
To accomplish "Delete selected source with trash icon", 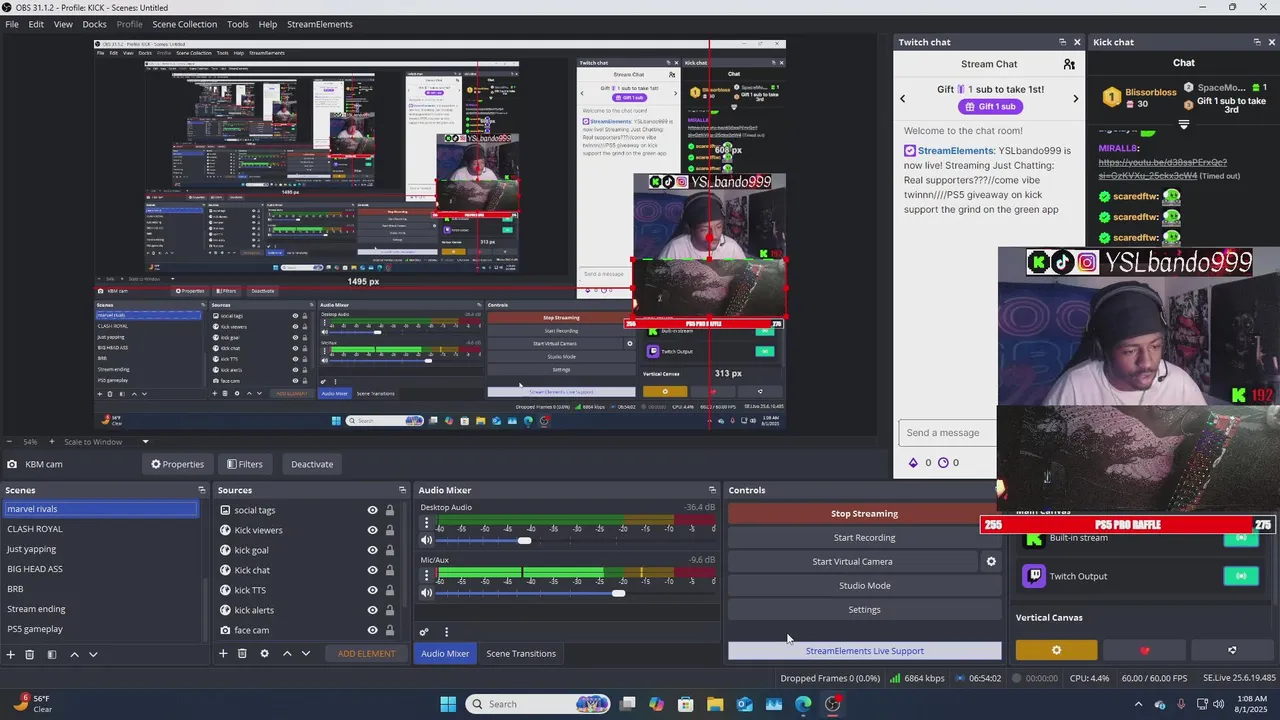I will (242, 654).
